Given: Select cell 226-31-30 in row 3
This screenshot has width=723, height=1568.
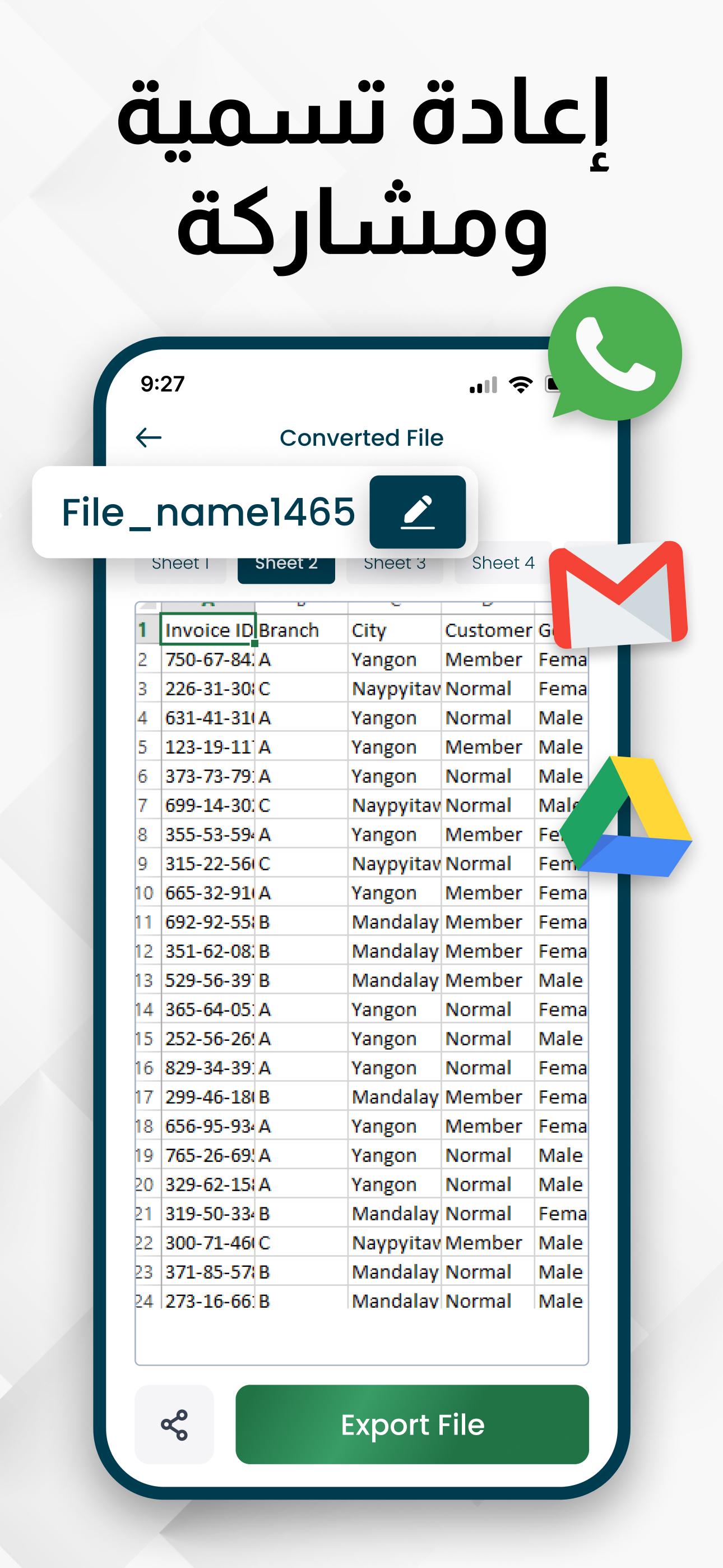Looking at the screenshot, I should tap(207, 689).
